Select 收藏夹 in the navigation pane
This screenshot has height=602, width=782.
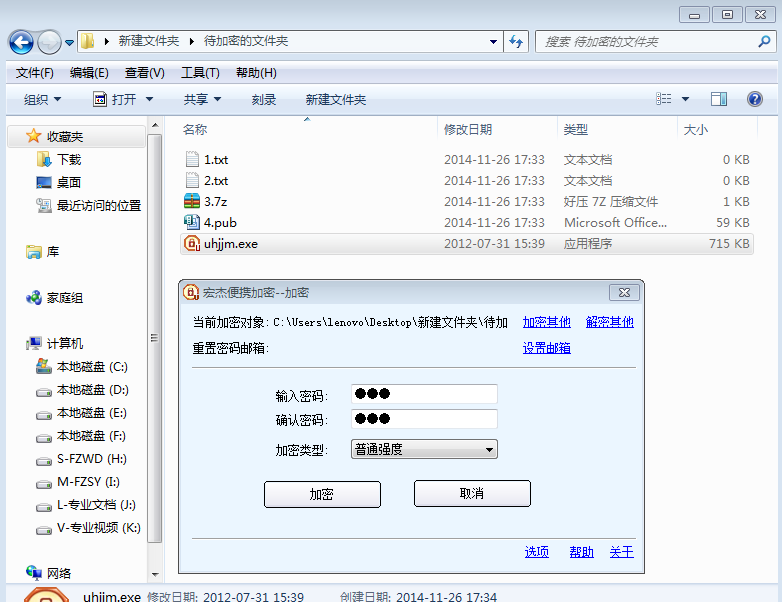tap(76, 136)
